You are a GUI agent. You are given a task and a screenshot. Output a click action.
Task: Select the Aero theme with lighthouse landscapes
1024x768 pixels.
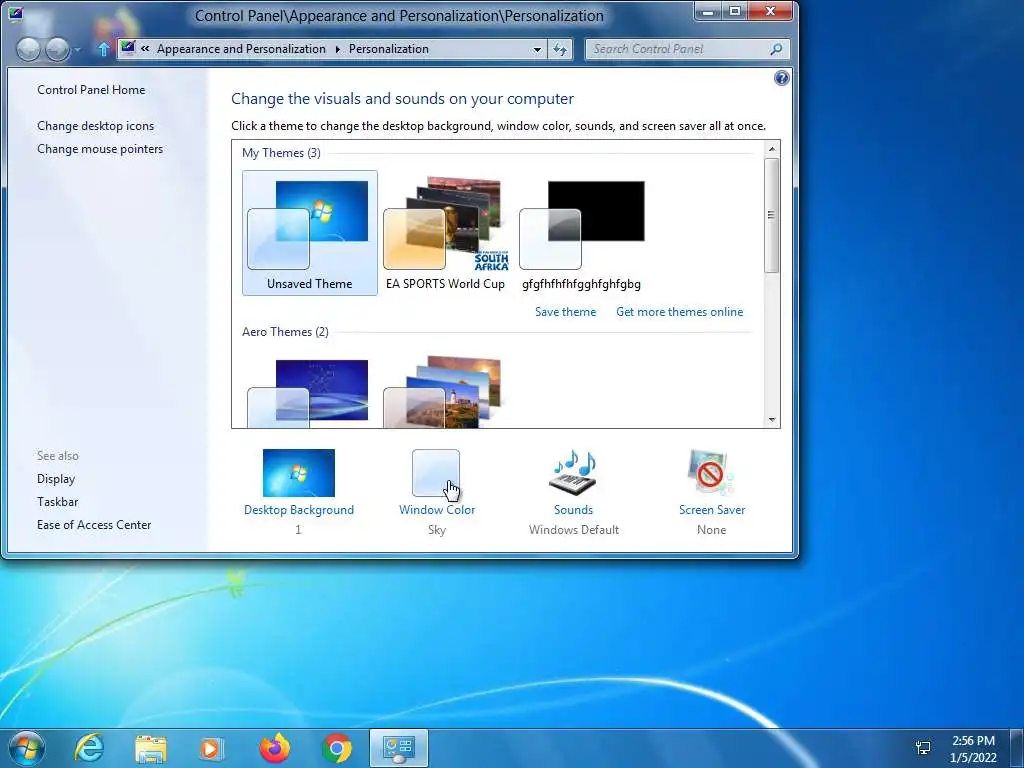click(445, 392)
